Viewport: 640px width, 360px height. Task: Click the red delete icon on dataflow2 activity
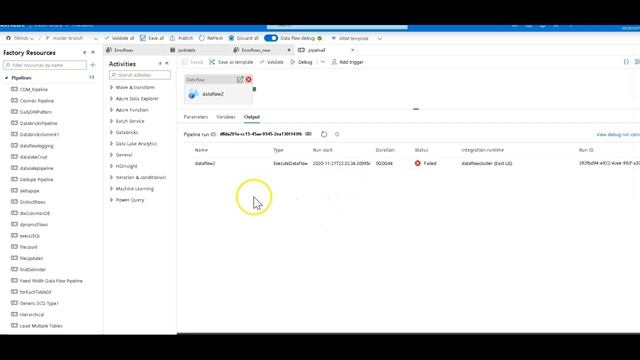249,80
